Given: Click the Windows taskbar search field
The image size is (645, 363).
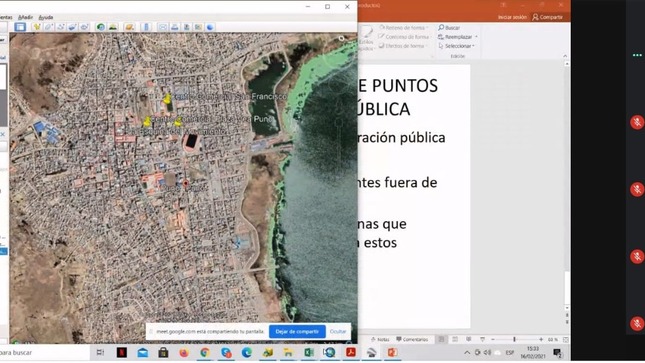Looking at the screenshot, I should tap(43, 353).
